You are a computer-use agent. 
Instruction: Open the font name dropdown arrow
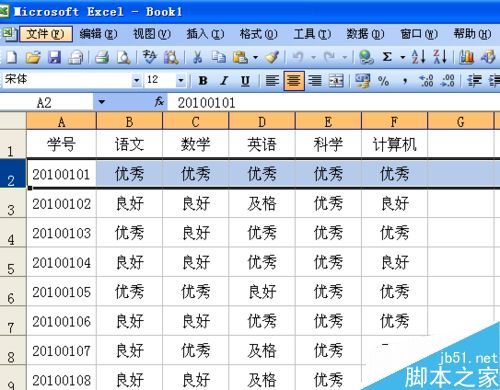(136, 80)
